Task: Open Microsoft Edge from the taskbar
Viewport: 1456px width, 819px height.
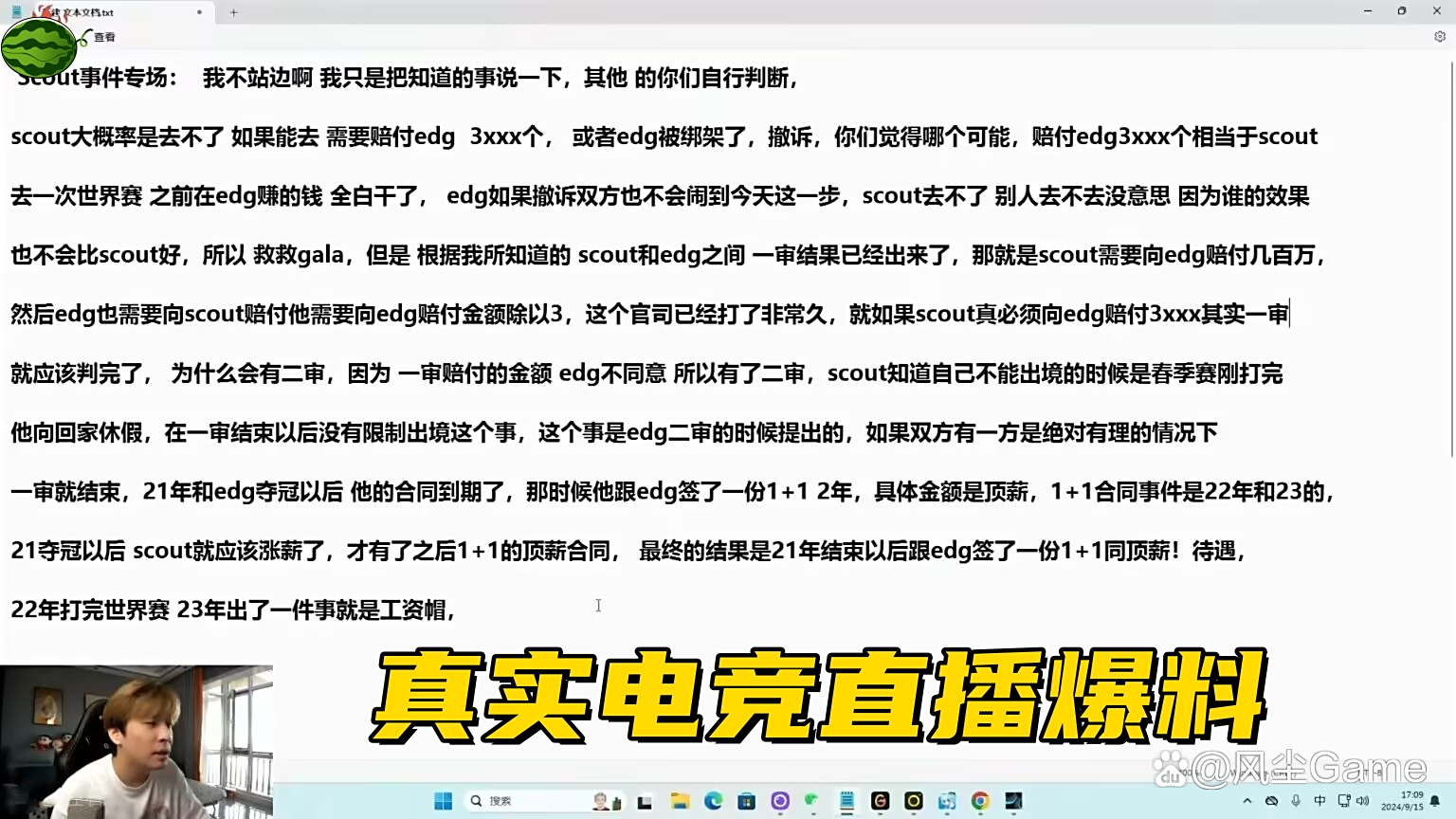Action: click(714, 801)
